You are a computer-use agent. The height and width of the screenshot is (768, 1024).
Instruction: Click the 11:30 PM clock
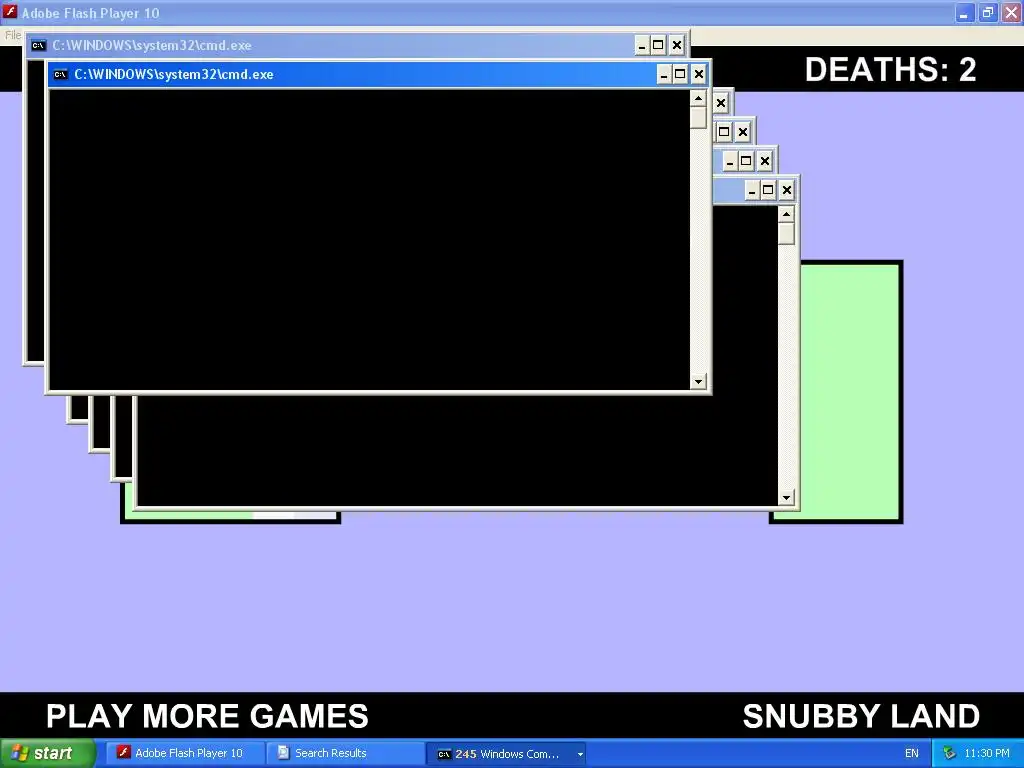(x=987, y=754)
